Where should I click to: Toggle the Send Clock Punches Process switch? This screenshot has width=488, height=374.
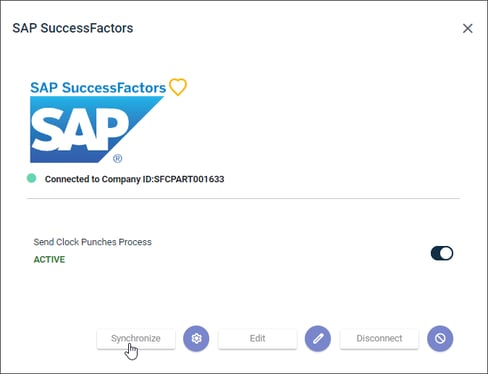coord(442,253)
